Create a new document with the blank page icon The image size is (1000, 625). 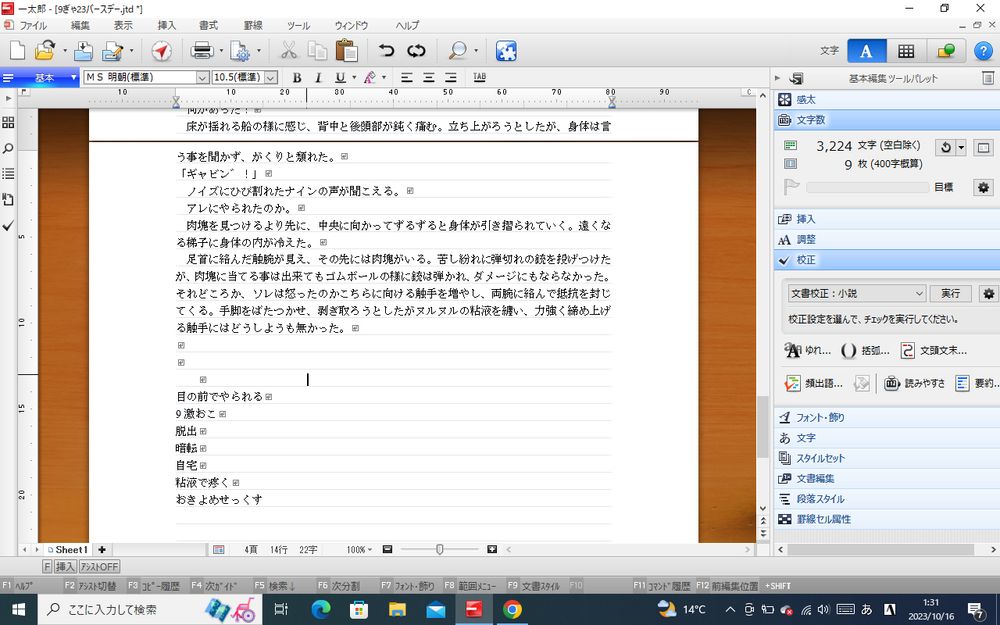(17, 50)
